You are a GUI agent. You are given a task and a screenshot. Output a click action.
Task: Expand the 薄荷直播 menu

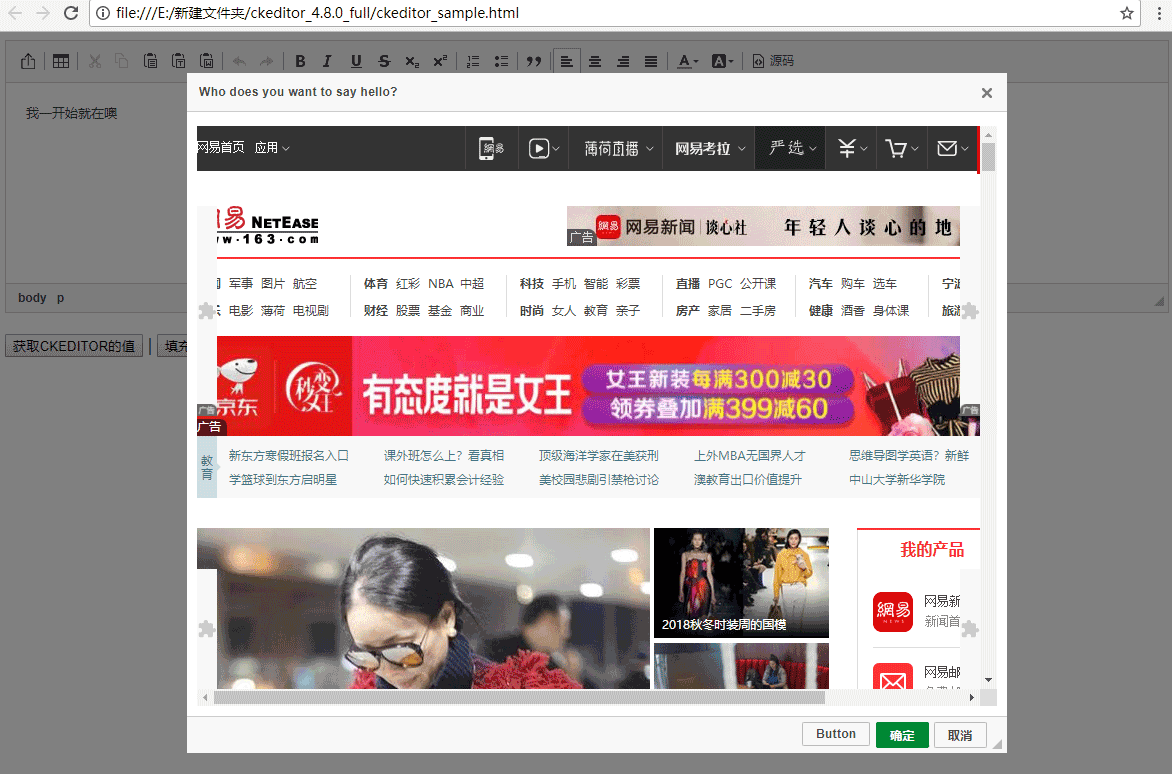pos(618,149)
